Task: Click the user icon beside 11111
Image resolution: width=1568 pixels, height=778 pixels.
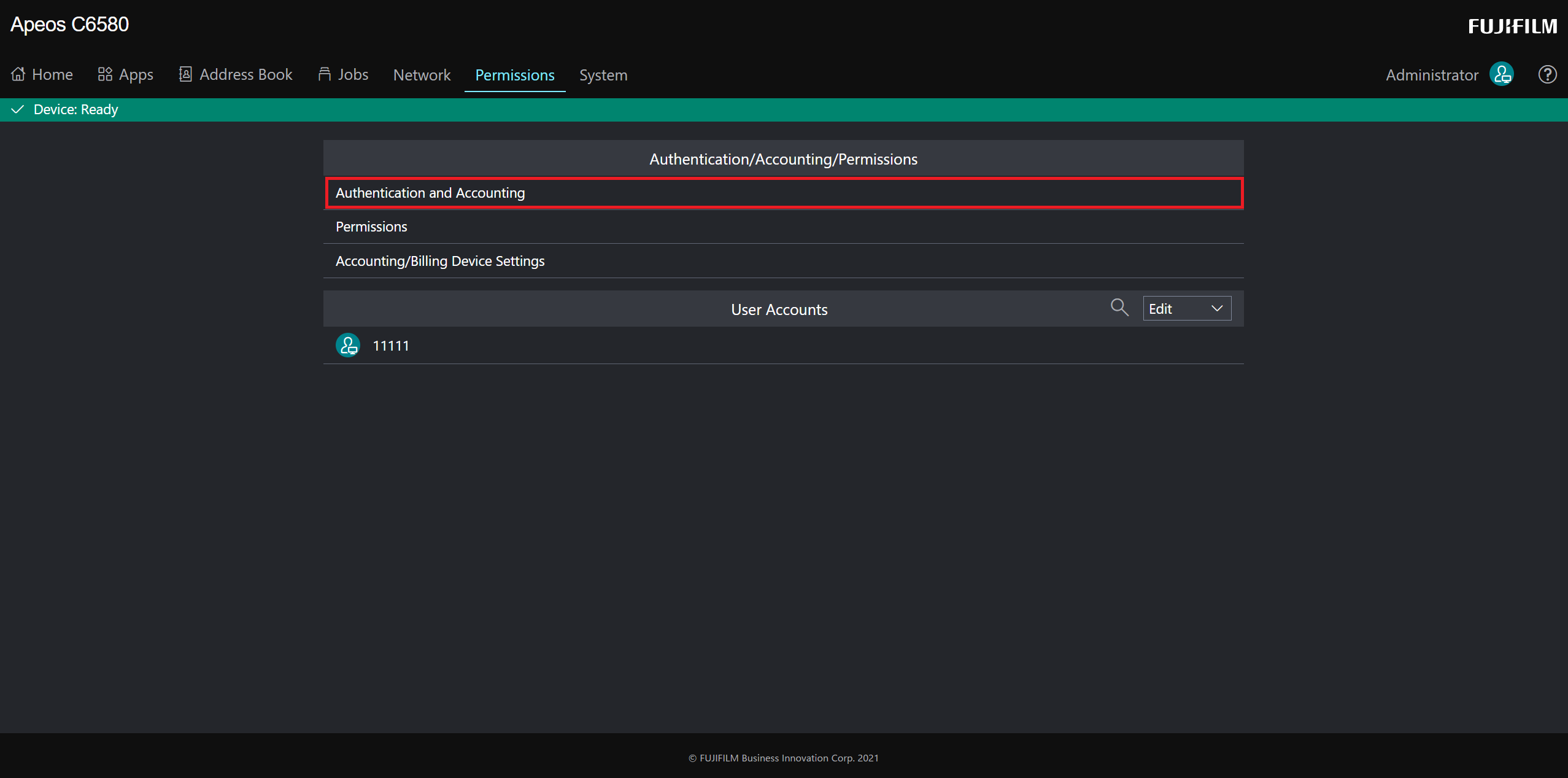Action: [x=348, y=346]
